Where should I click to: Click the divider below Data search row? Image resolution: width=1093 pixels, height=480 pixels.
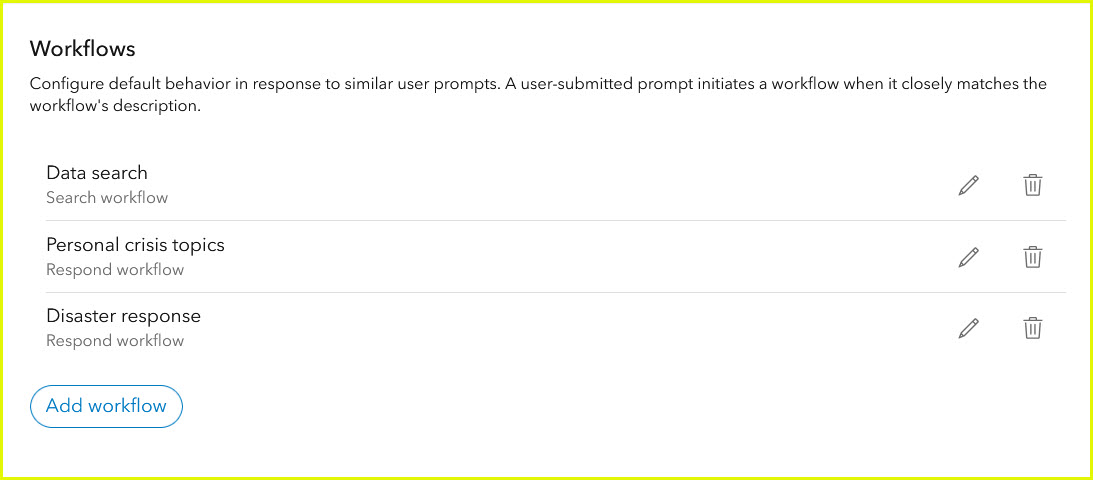548,221
